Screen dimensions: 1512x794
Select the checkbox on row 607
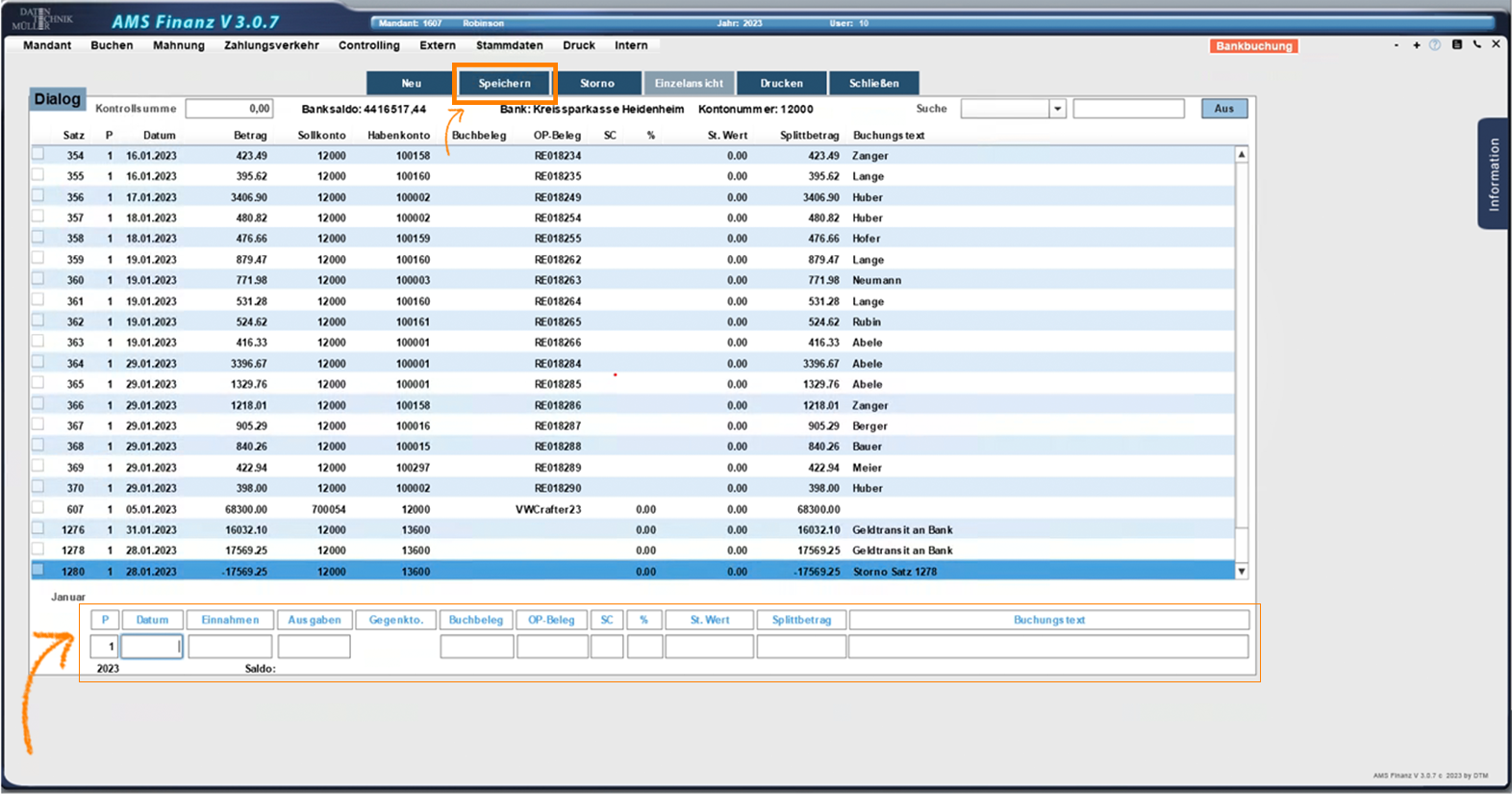coord(38,508)
